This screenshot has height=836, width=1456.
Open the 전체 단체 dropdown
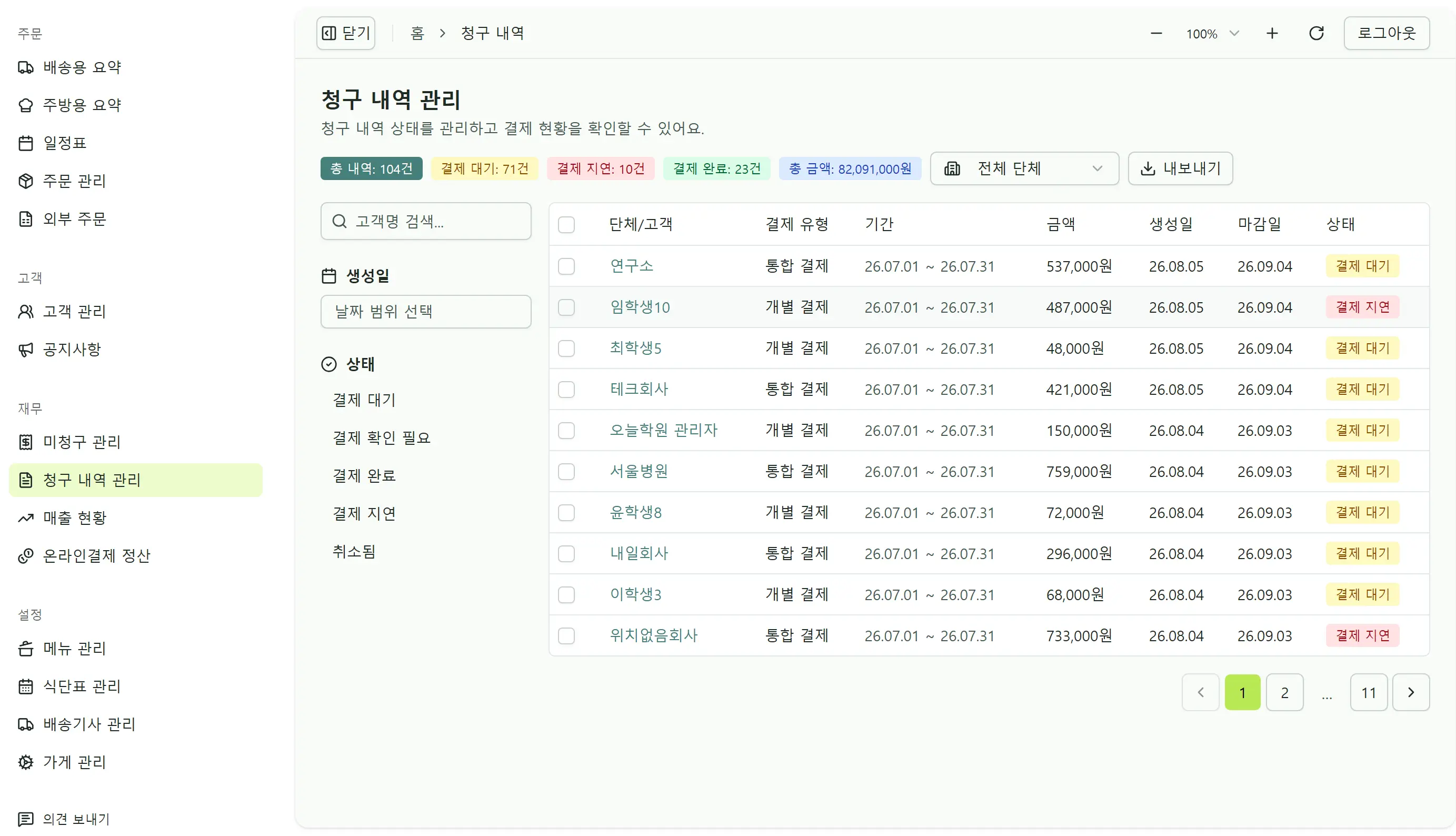(x=1024, y=168)
